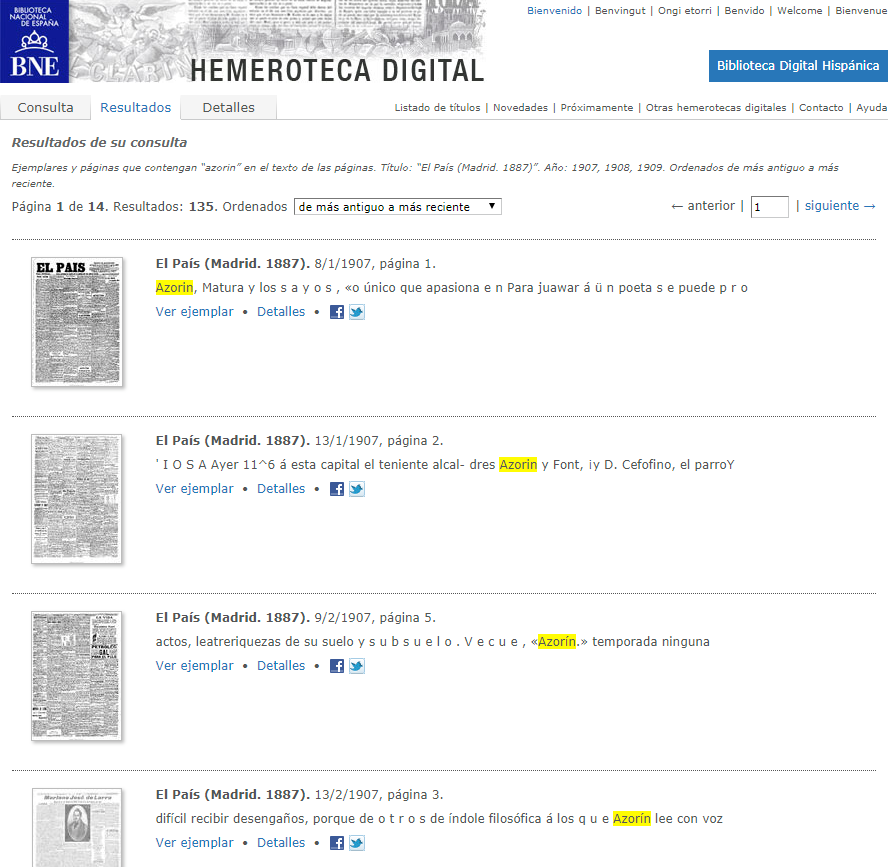888x867 pixels.
Task: Click the page number input field
Action: point(769,207)
